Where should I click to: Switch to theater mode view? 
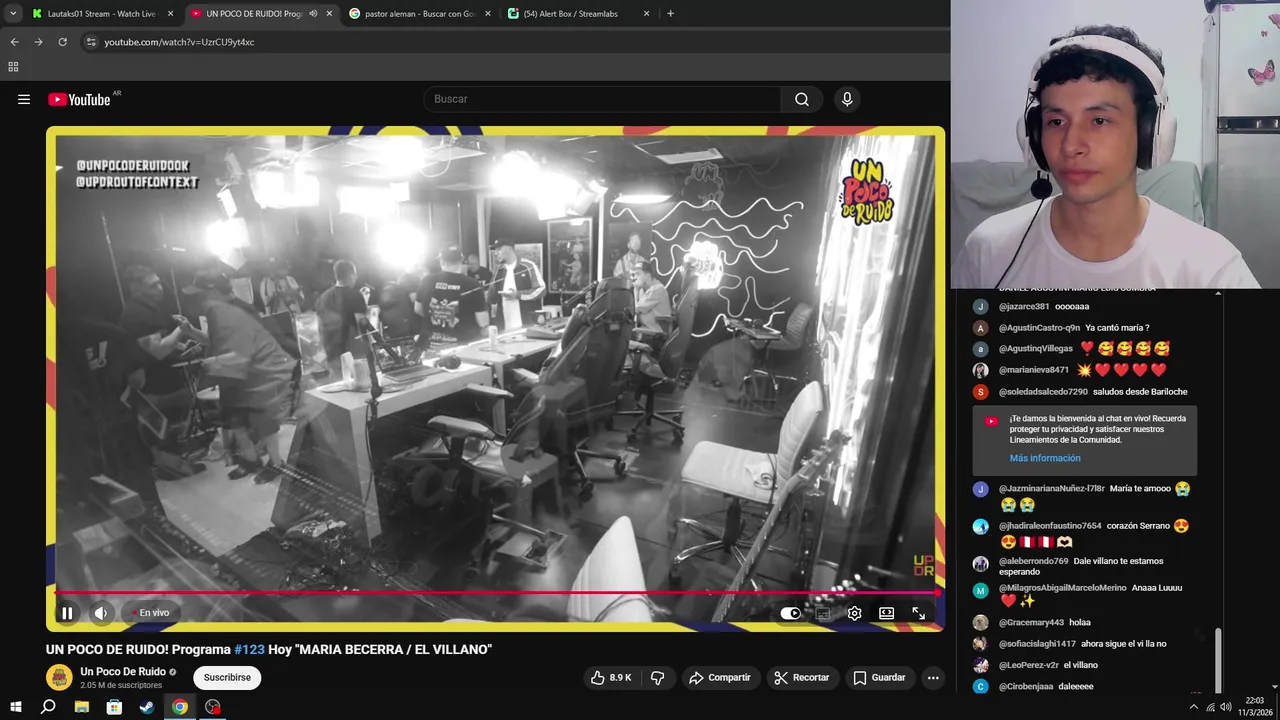(x=886, y=613)
